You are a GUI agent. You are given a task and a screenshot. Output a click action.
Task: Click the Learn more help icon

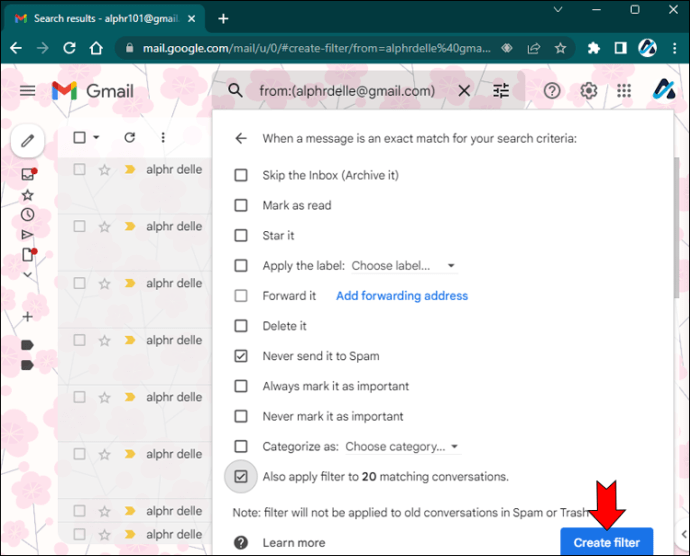[241, 543]
